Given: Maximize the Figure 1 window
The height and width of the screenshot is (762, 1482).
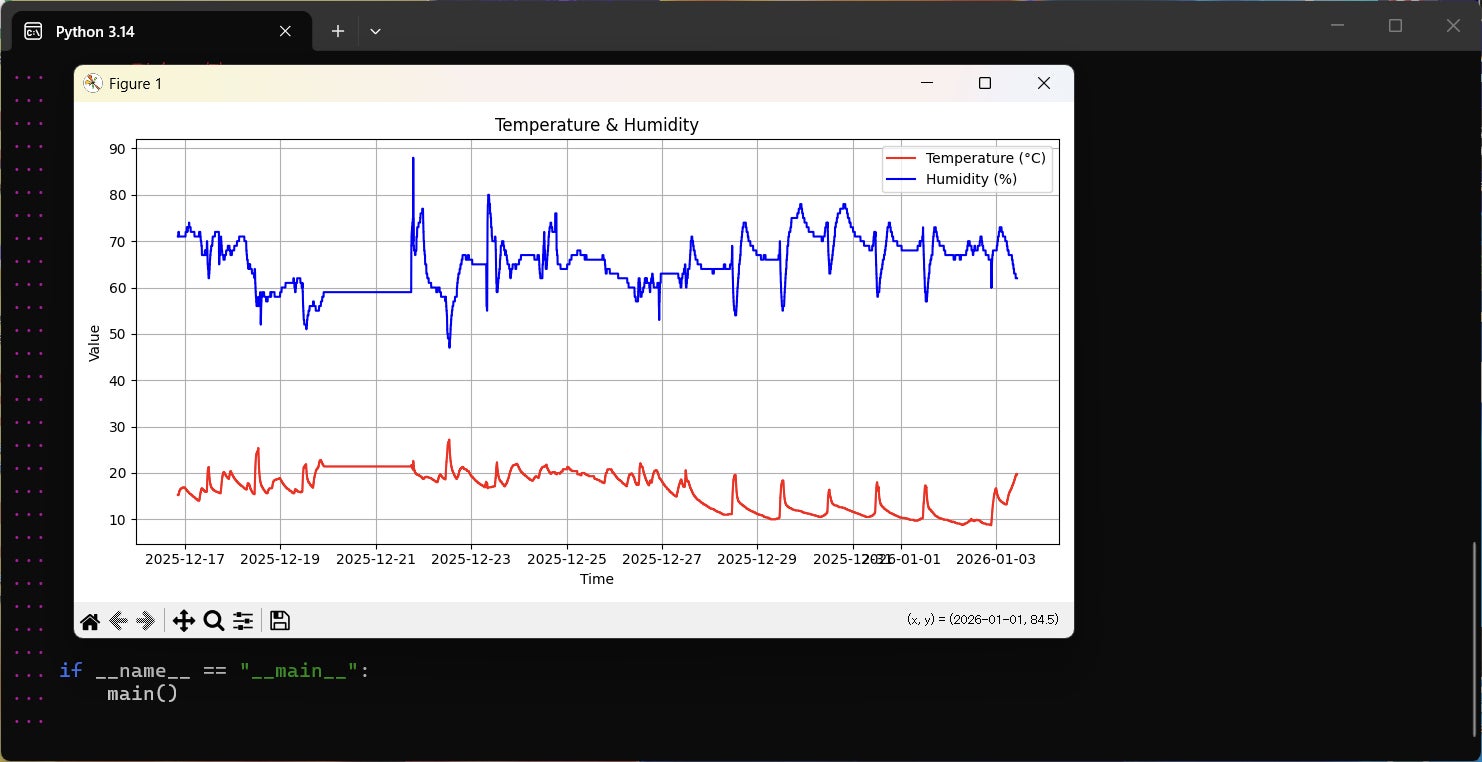Looking at the screenshot, I should 985,84.
